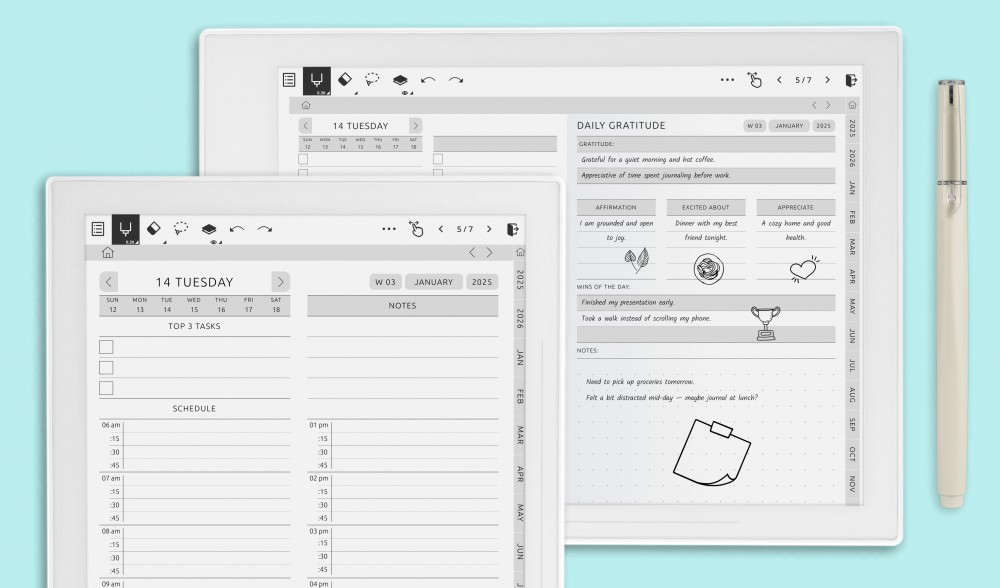Redo stroke on the front tablet toolbar
Viewport: 1000px width, 588px height.
pos(264,229)
